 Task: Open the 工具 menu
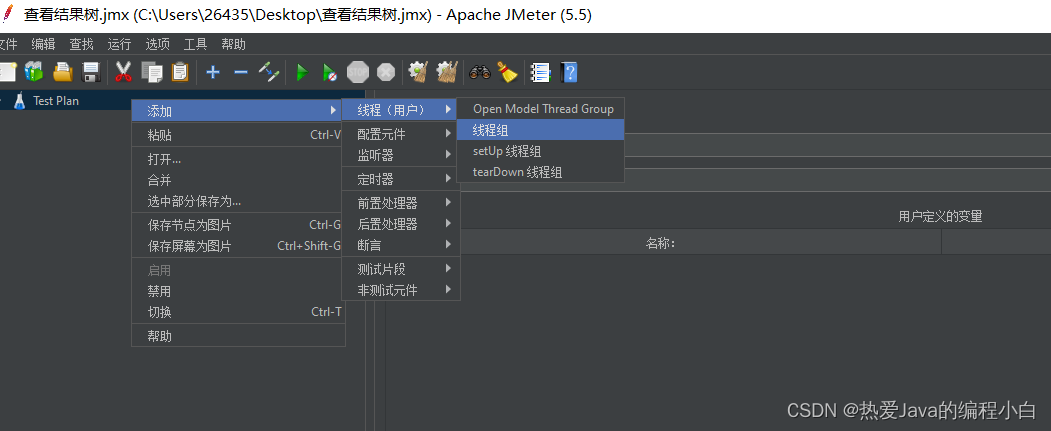pos(196,44)
